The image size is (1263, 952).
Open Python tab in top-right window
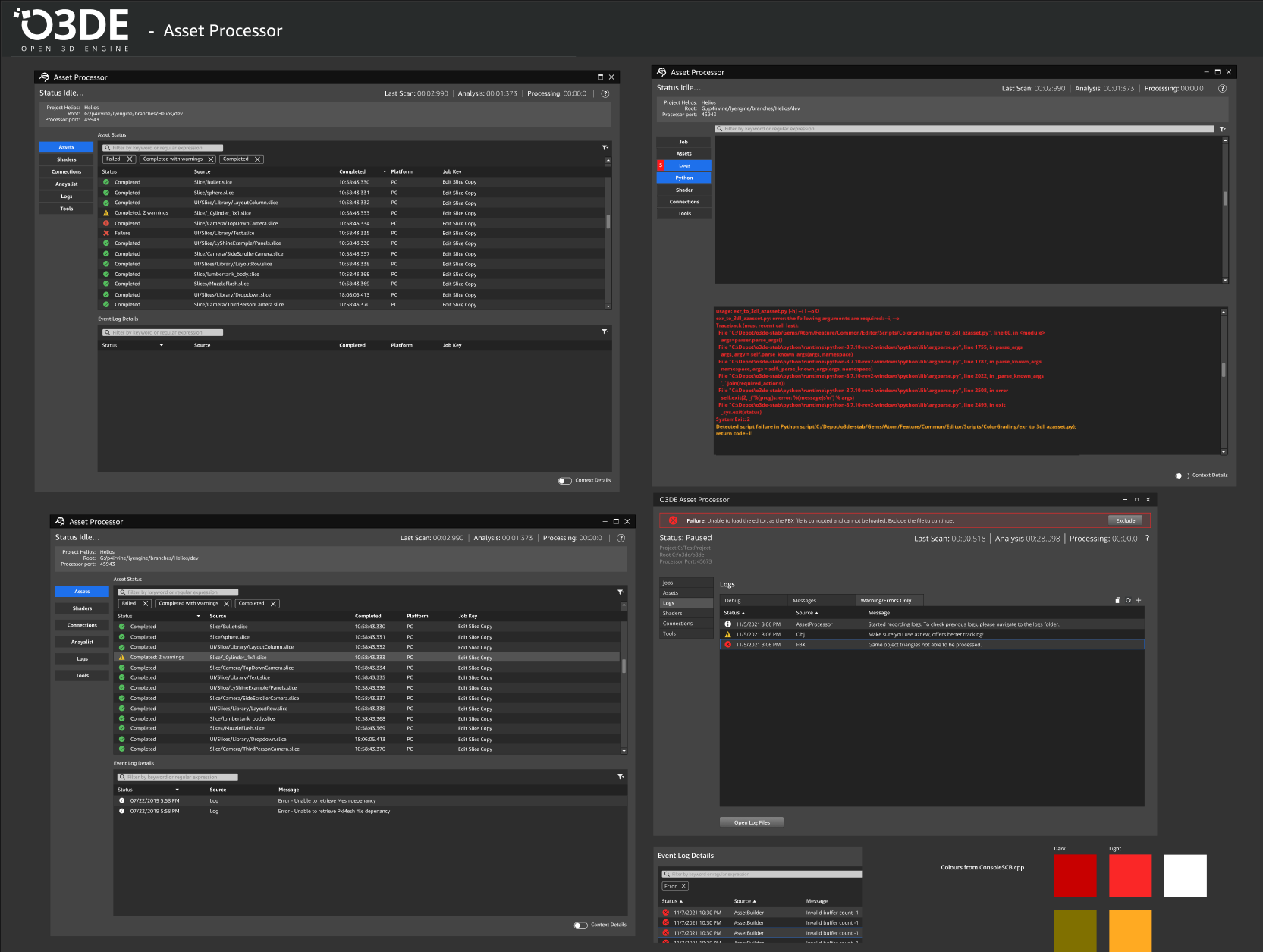(683, 178)
